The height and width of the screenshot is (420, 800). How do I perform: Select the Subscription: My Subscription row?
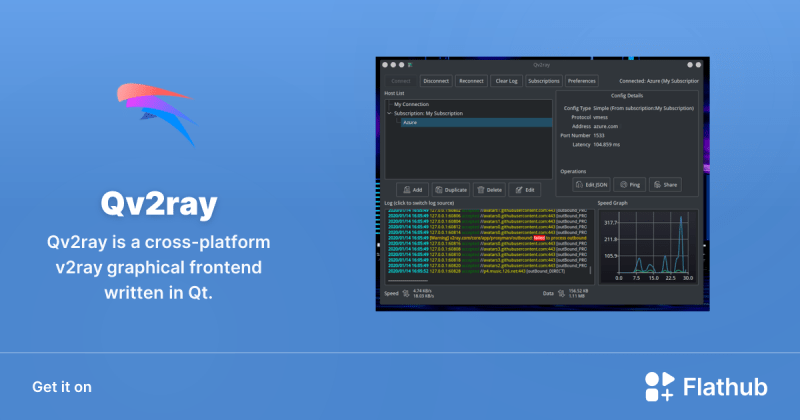pyautogui.click(x=428, y=113)
